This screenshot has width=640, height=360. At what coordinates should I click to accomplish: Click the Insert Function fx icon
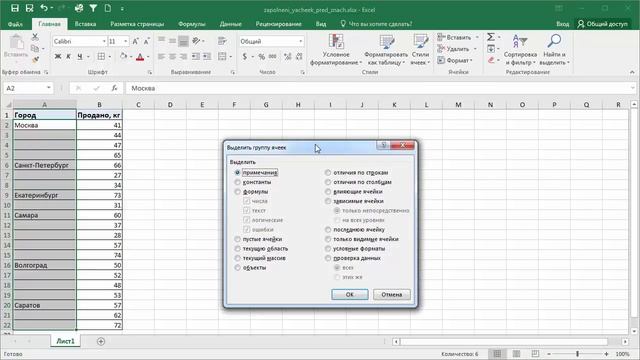[x=114, y=88]
